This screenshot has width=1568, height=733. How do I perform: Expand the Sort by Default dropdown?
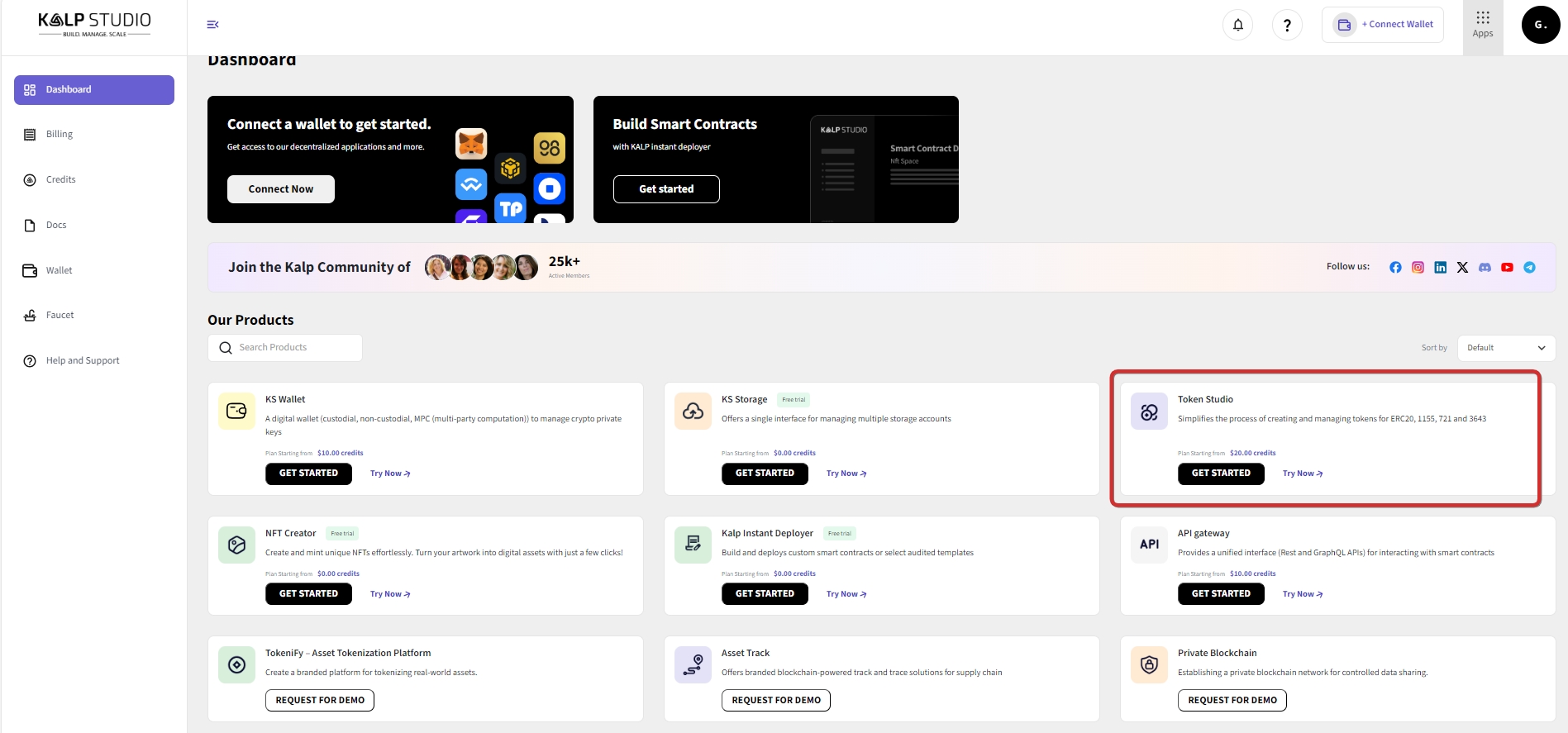(x=1505, y=348)
